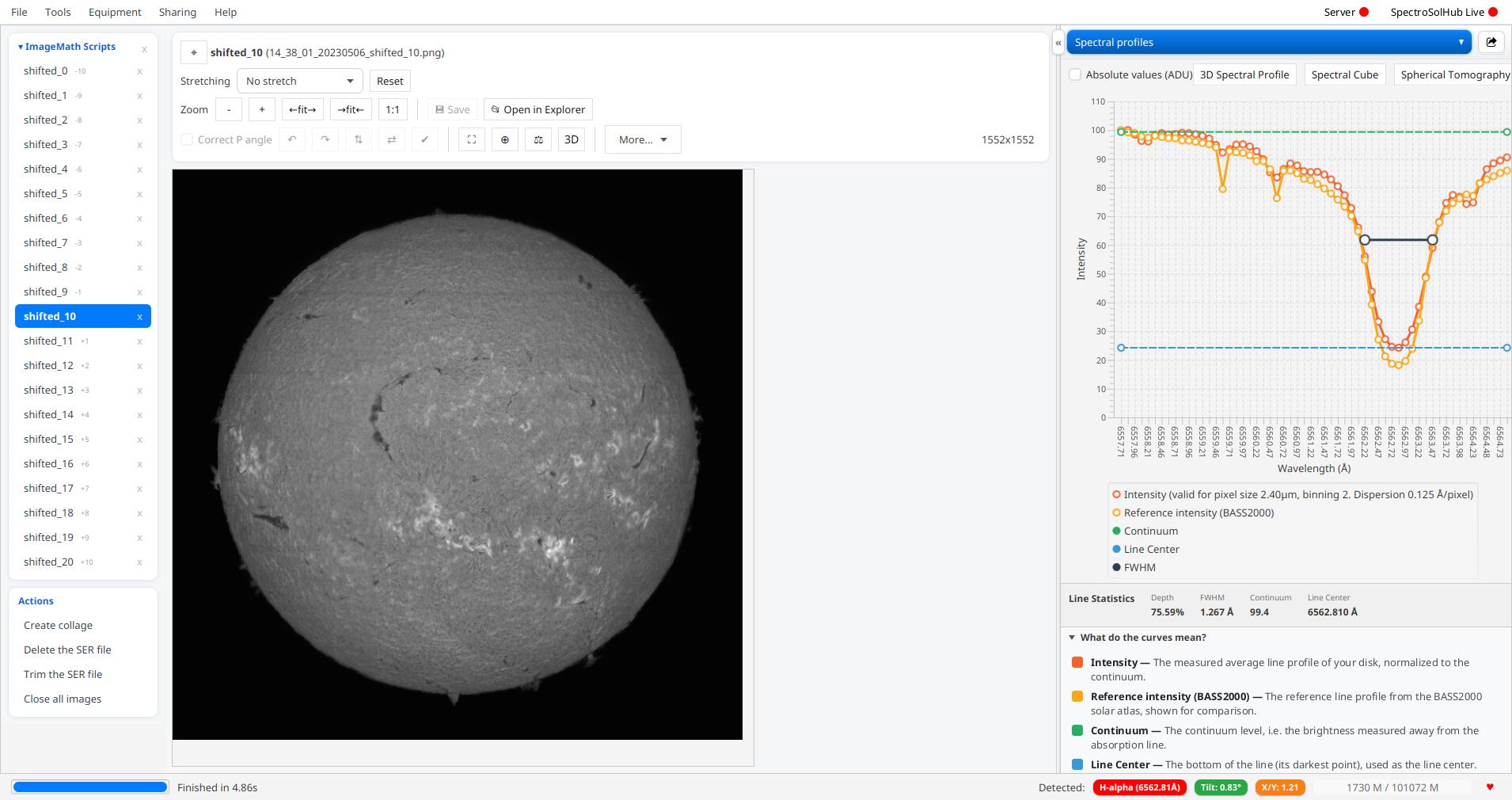This screenshot has width=1512, height=800.
Task: Select shifted_14 in the image list
Action: (x=82, y=414)
